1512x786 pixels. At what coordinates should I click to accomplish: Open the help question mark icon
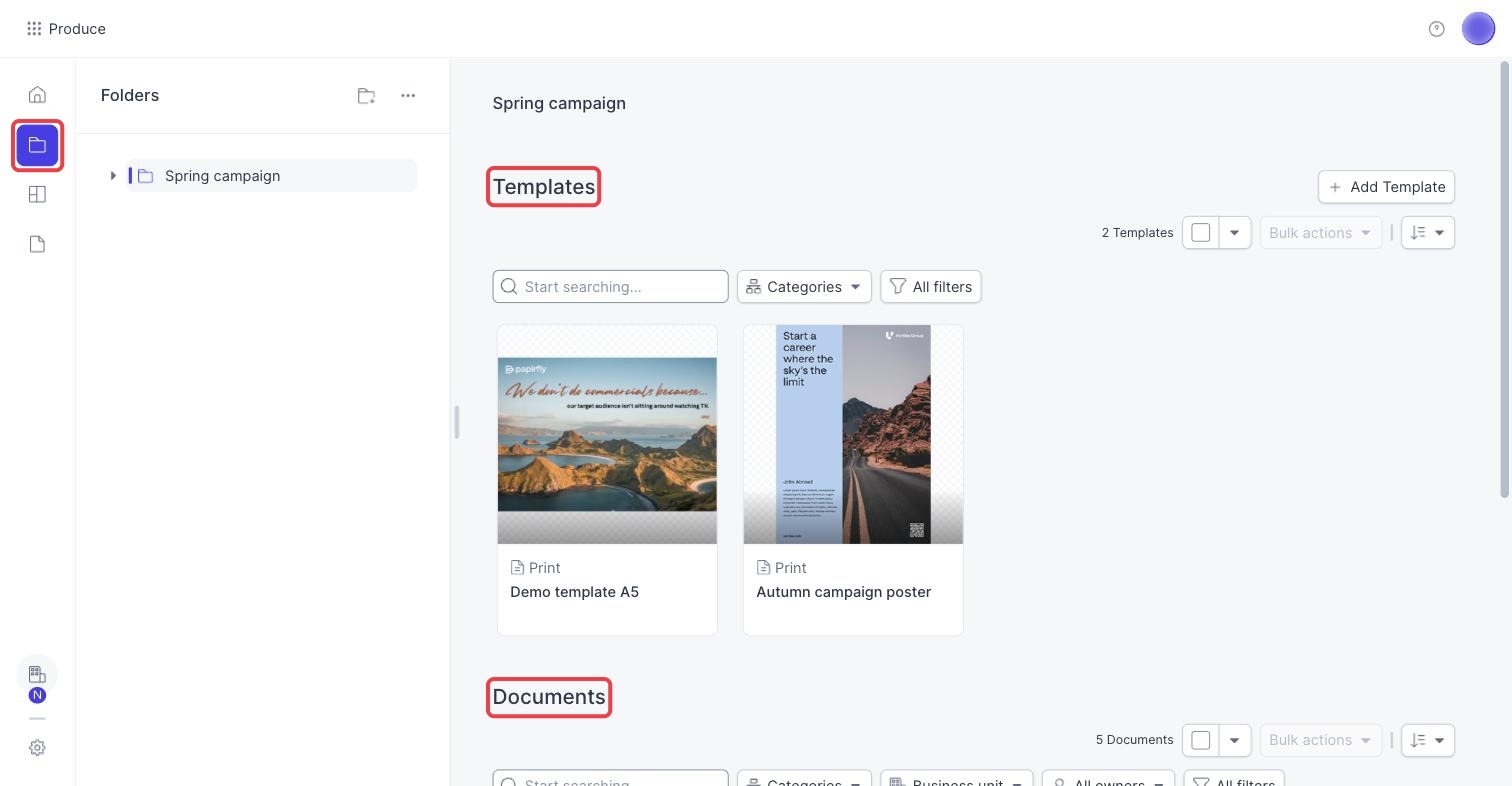[x=1437, y=29]
